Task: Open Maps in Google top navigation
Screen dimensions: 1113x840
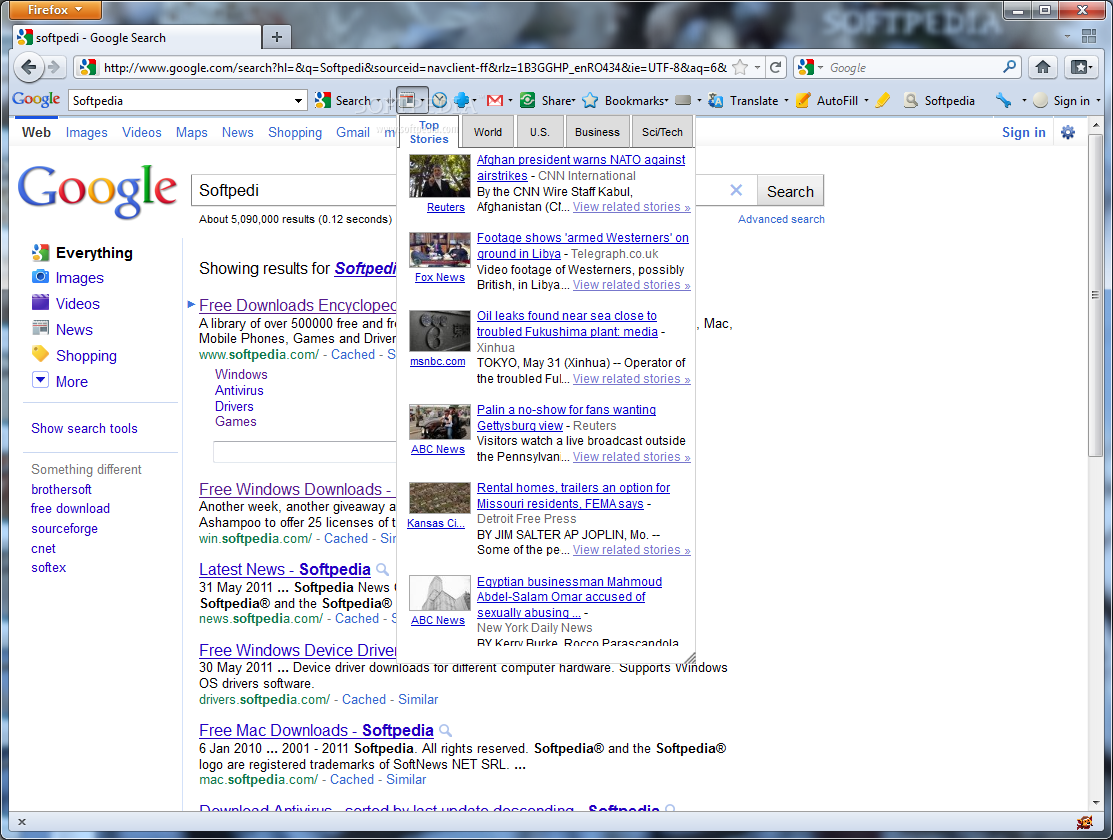Action: pyautogui.click(x=192, y=132)
